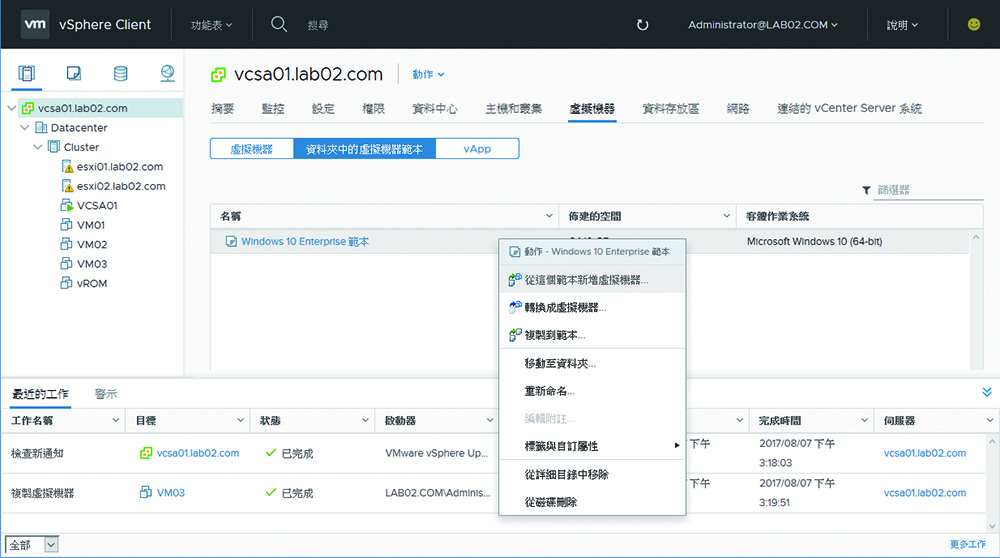Open the 動作 actions dropdown
1000x558 pixels.
(428, 75)
